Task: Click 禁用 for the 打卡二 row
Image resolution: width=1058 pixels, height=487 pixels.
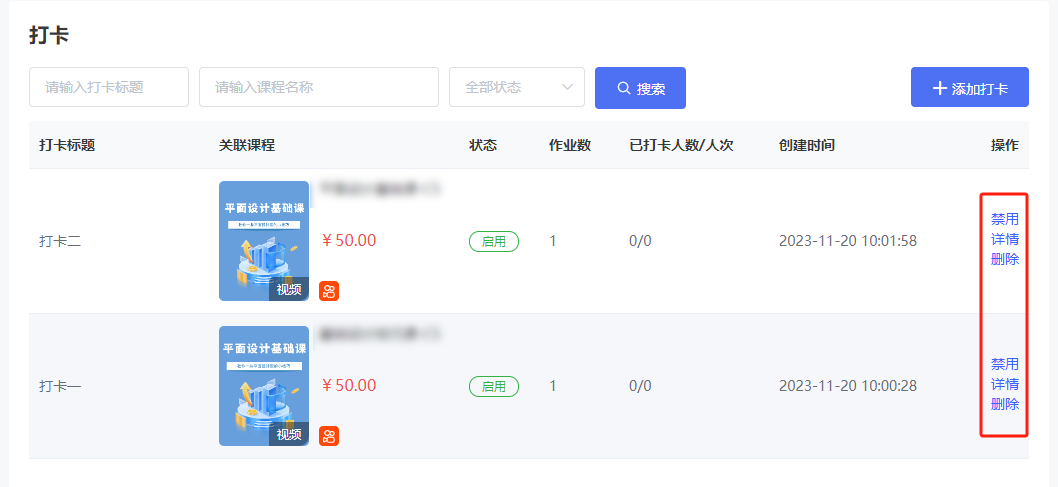Action: 1005,220
